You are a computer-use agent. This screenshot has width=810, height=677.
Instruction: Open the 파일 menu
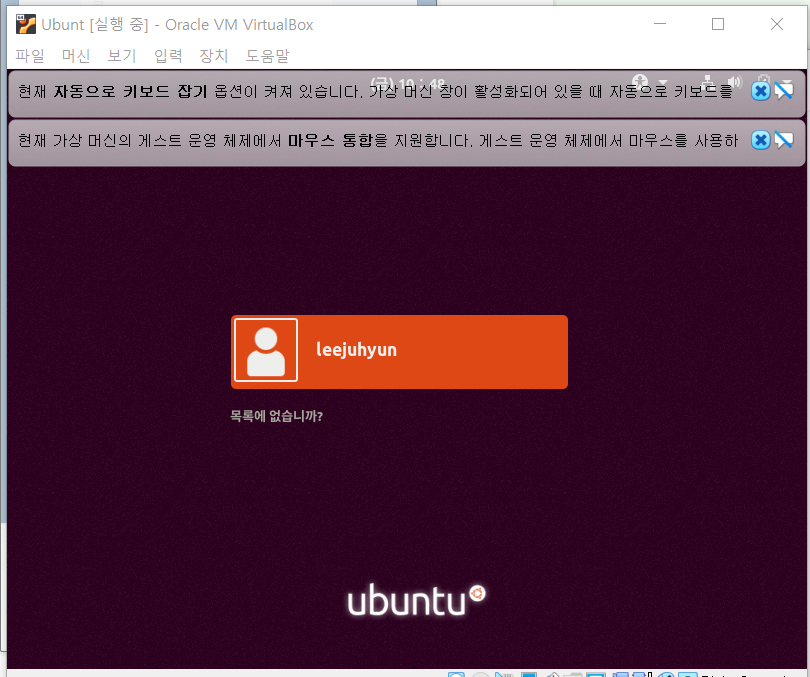29,55
